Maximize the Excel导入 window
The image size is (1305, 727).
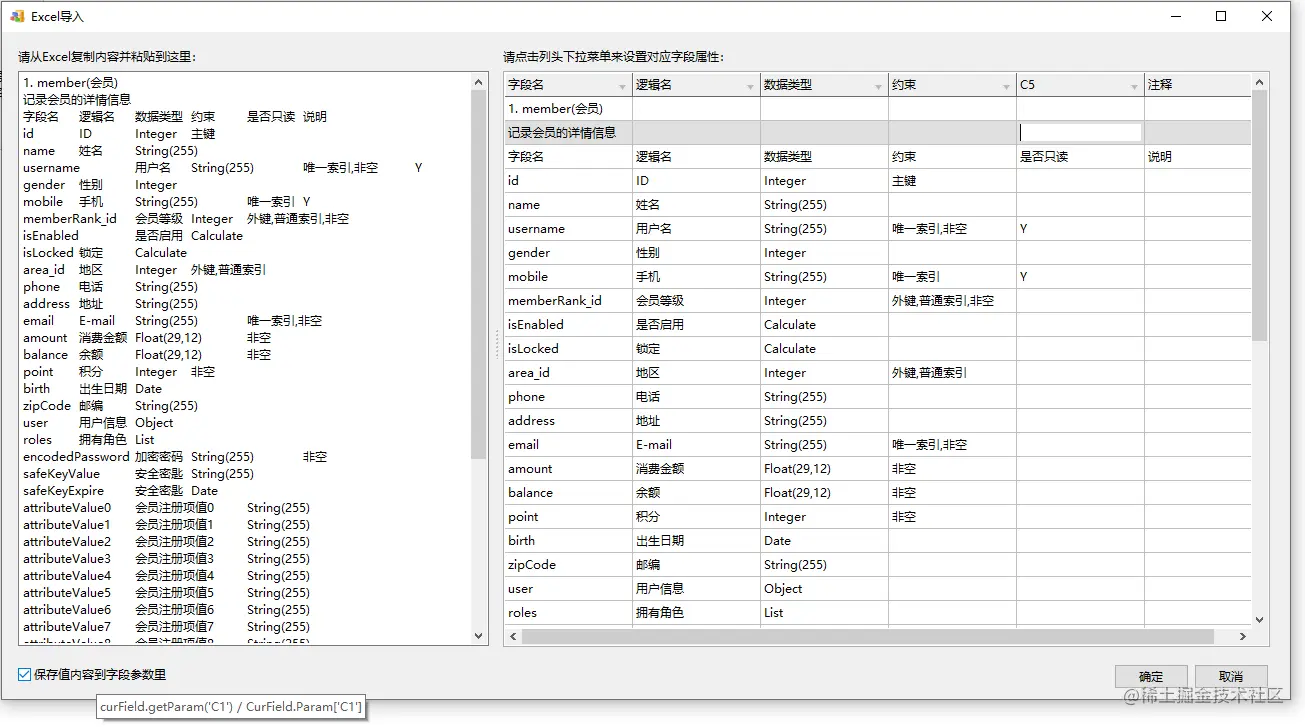[1221, 16]
